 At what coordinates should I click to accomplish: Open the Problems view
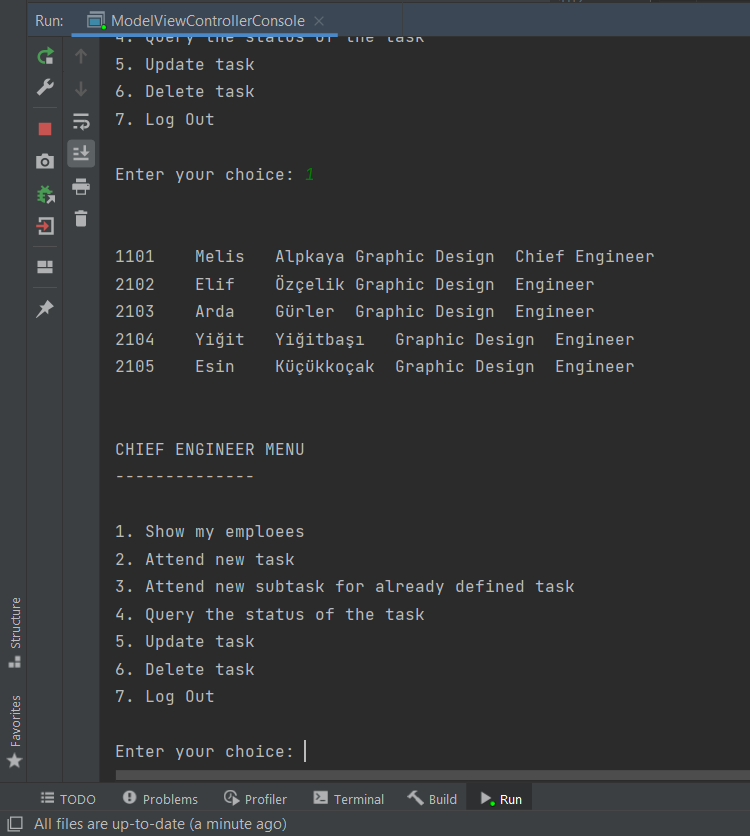point(160,798)
